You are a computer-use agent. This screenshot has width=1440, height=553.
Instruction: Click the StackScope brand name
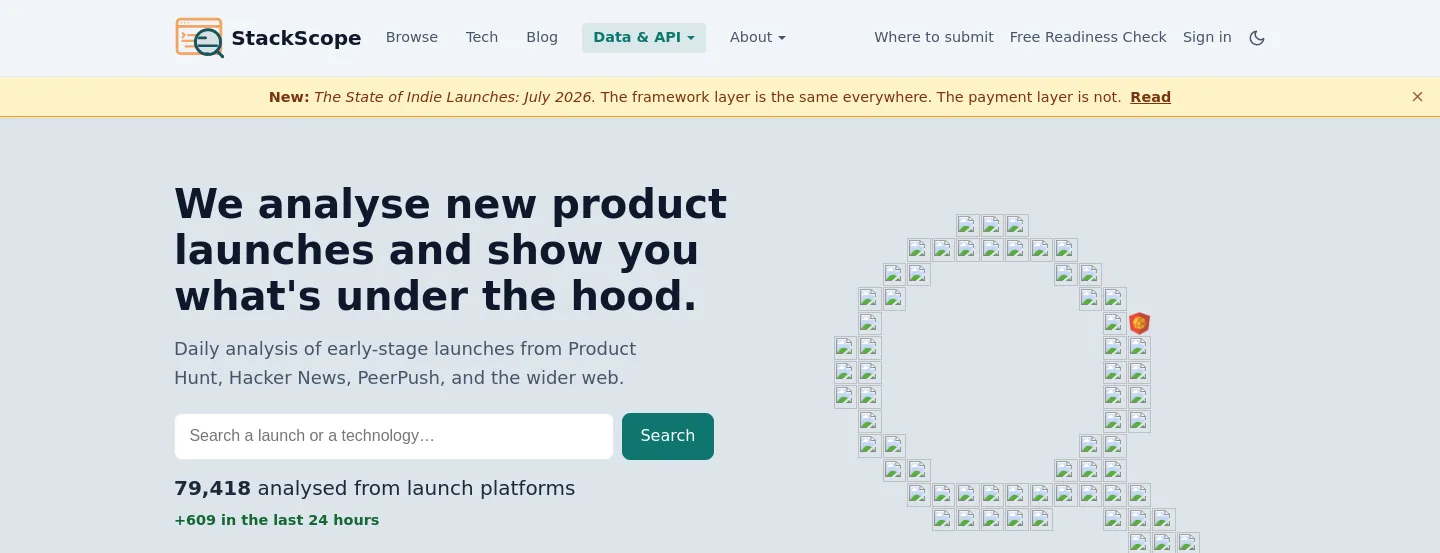click(x=296, y=38)
